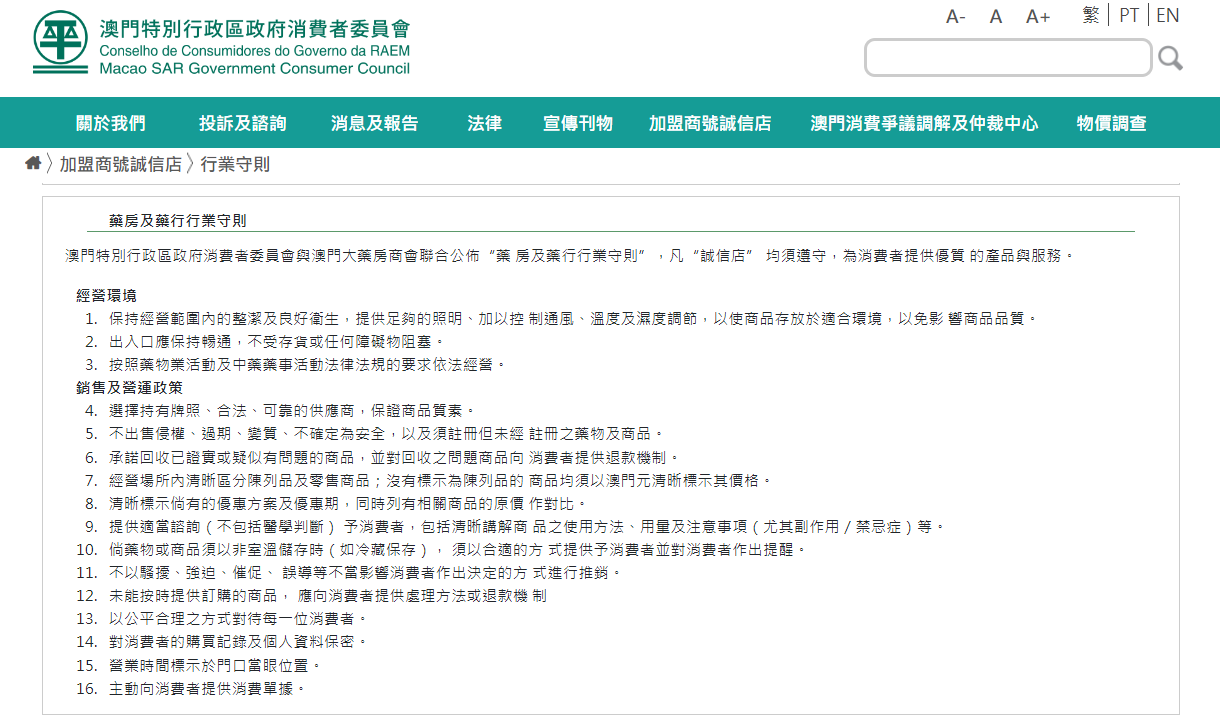The width and height of the screenshot is (1220, 721).
Task: Switch language to Traditional Chinese 繁
Action: pos(1091,15)
